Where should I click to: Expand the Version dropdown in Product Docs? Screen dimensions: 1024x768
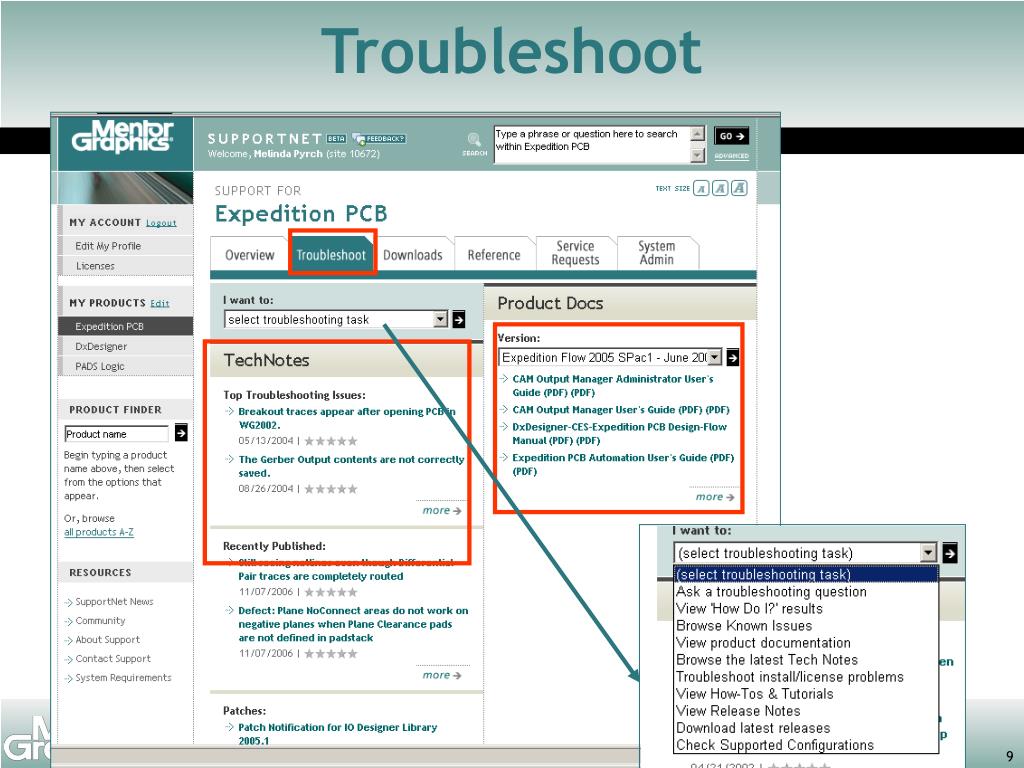(715, 357)
